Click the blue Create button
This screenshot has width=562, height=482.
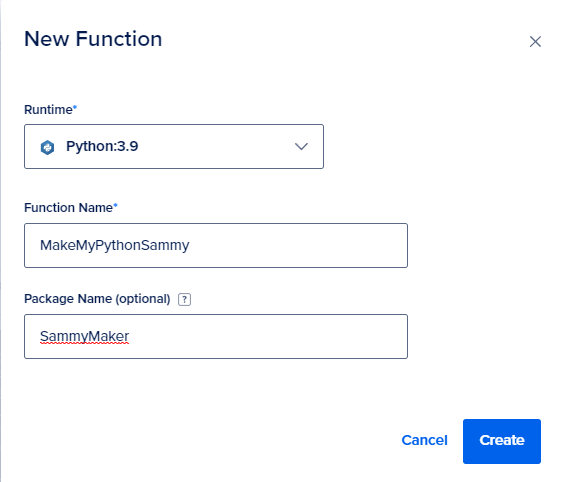(x=502, y=442)
